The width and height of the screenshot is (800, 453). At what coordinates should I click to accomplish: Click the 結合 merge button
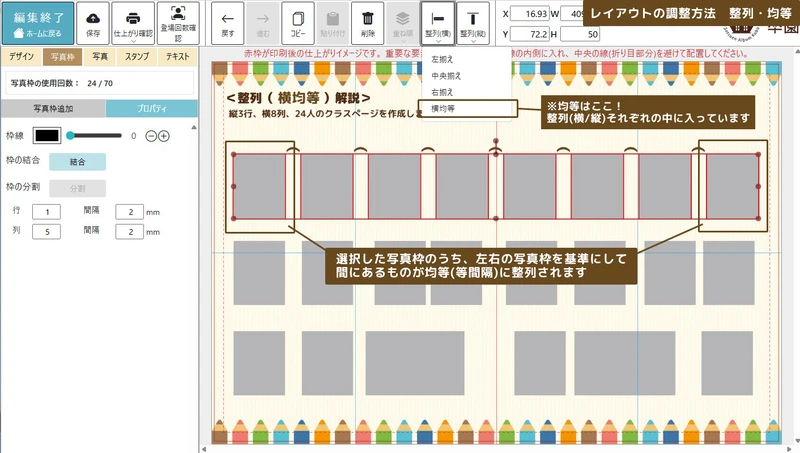(x=78, y=162)
